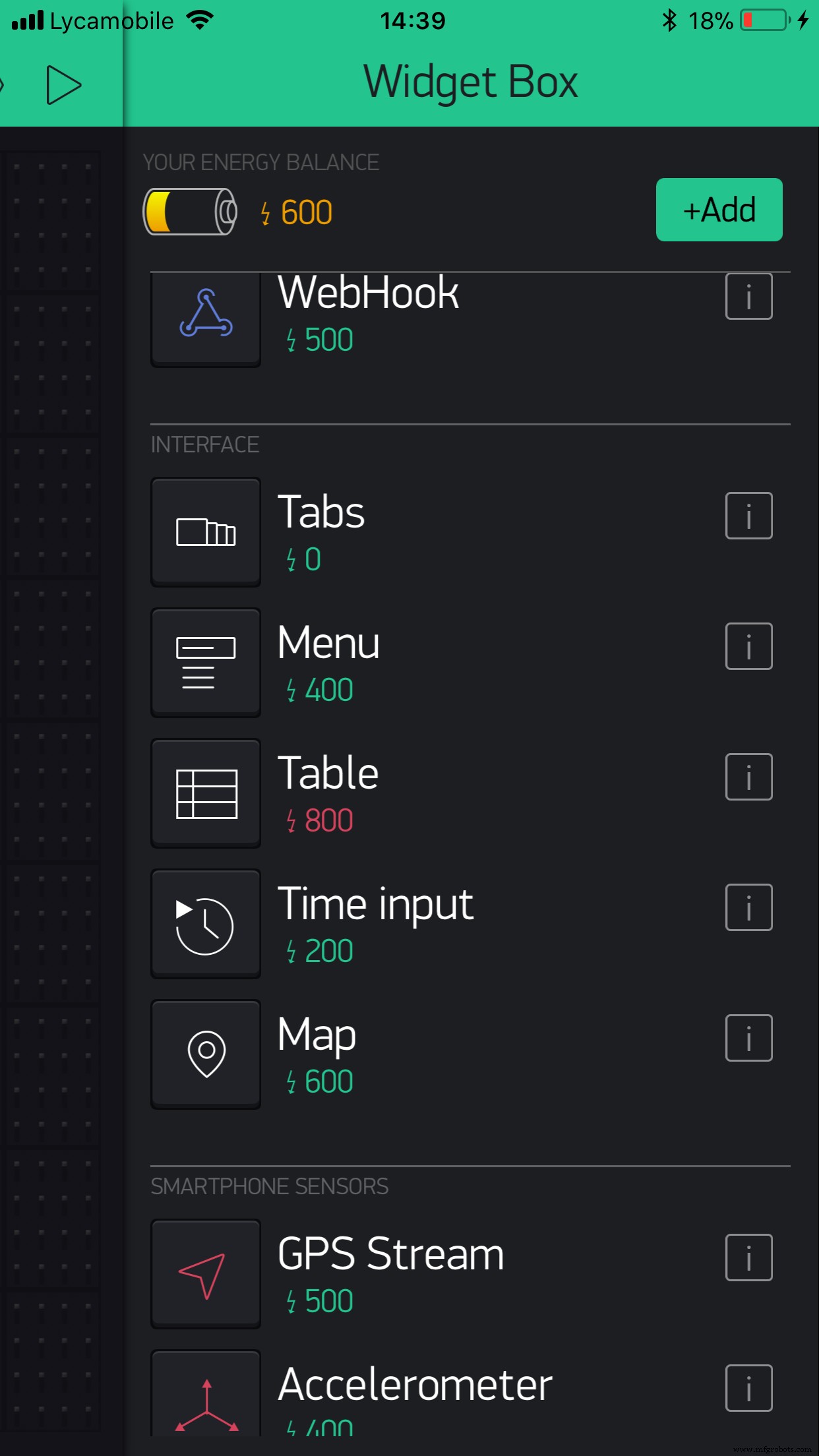This screenshot has height=1456, width=819.
Task: Tap the WebHook widget icon
Action: click(x=206, y=318)
